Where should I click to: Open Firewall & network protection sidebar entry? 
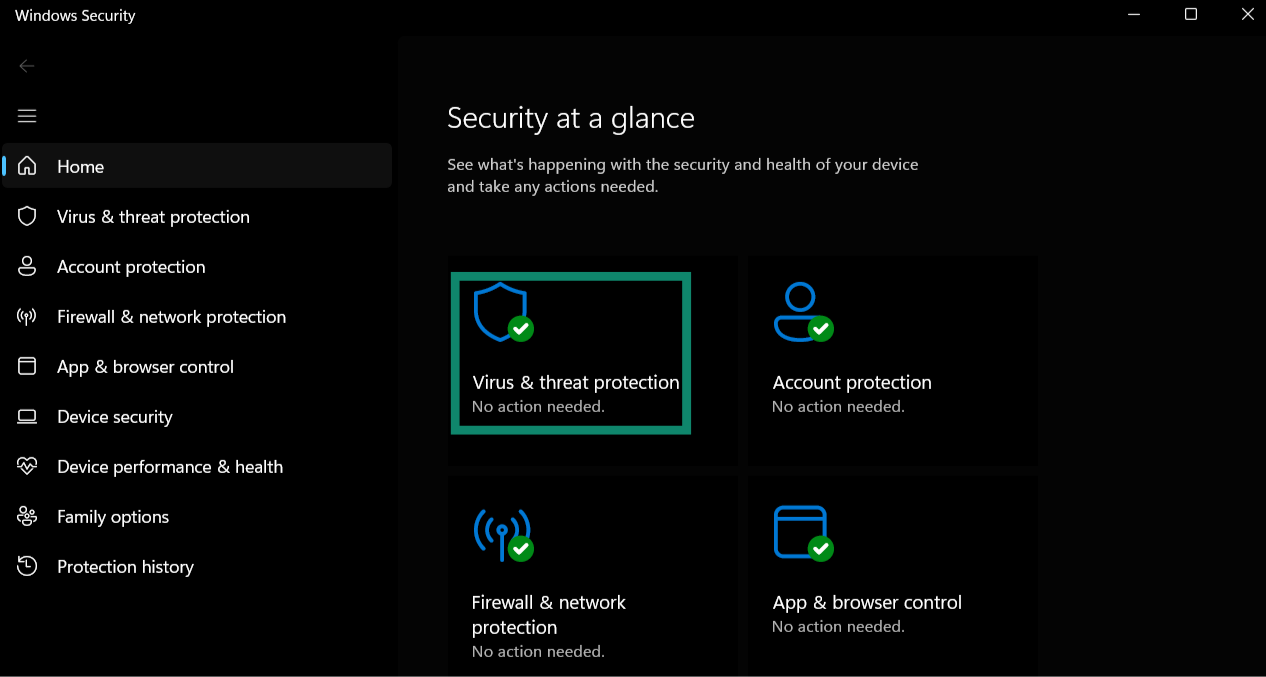click(170, 316)
